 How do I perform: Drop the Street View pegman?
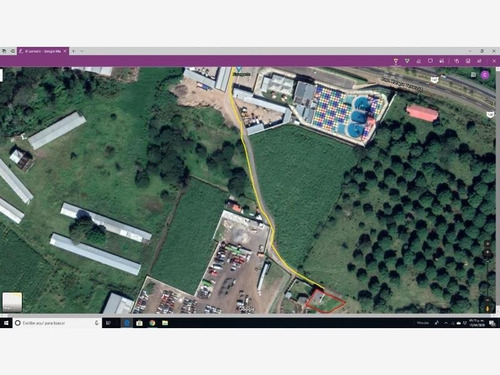pyautogui.click(x=487, y=307)
